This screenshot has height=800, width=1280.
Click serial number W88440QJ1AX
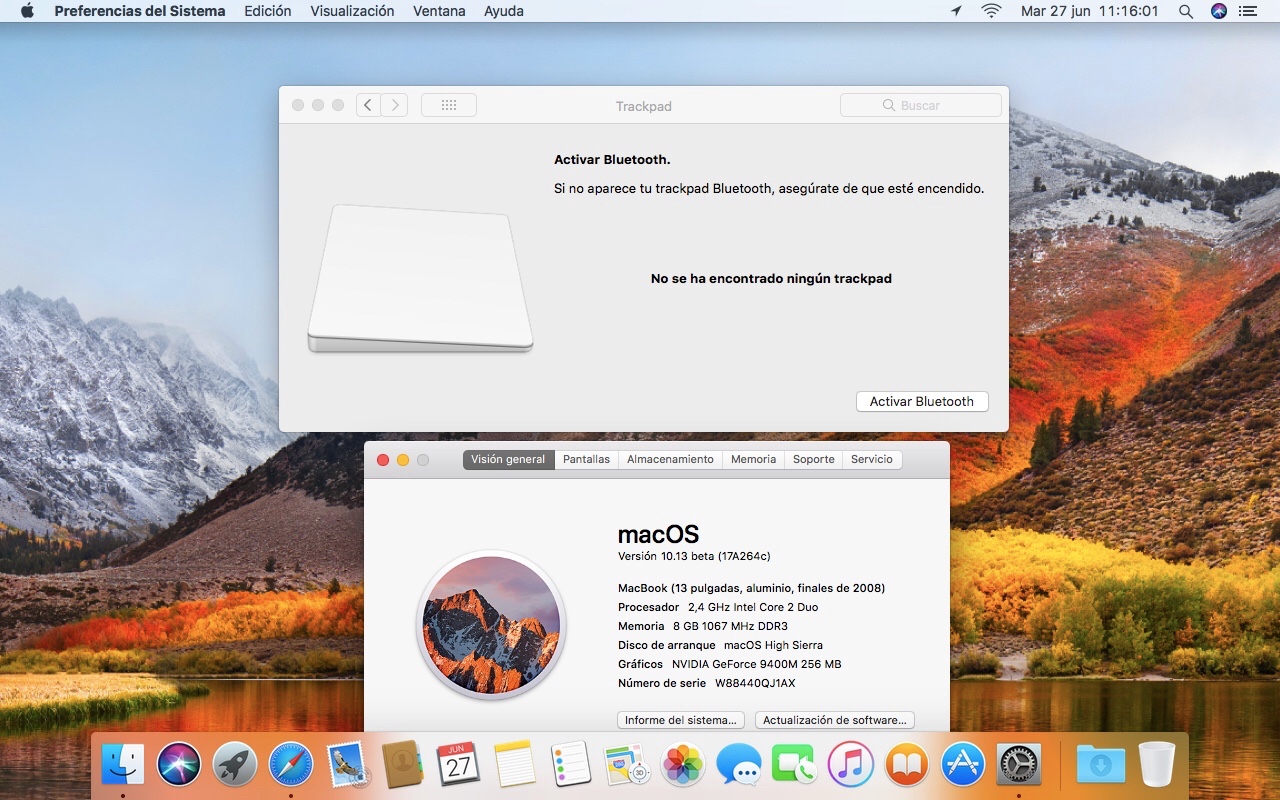coord(755,683)
